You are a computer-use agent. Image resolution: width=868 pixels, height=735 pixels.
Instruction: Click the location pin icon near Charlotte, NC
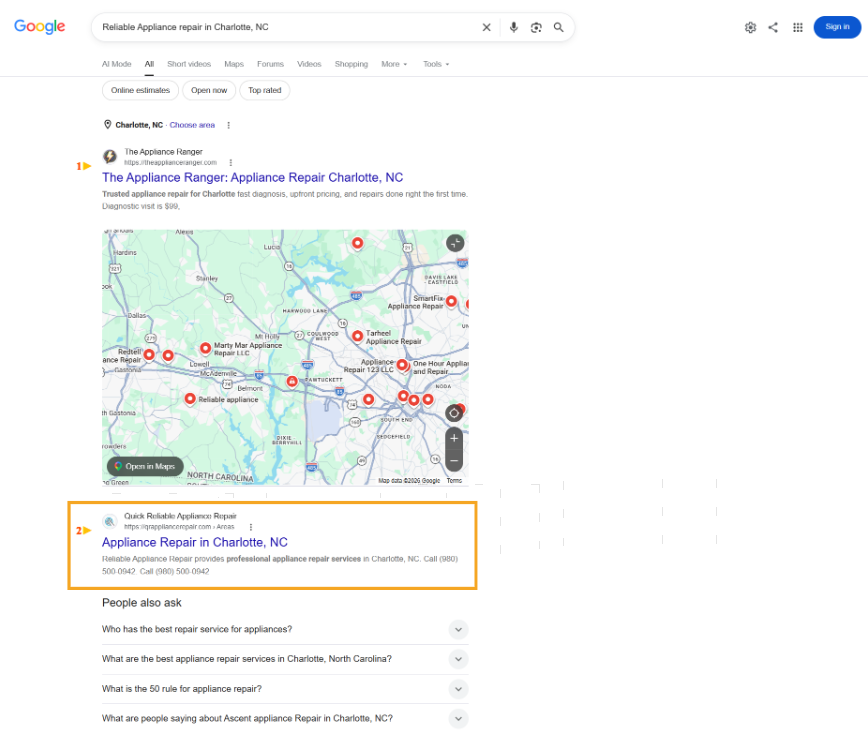tap(107, 125)
